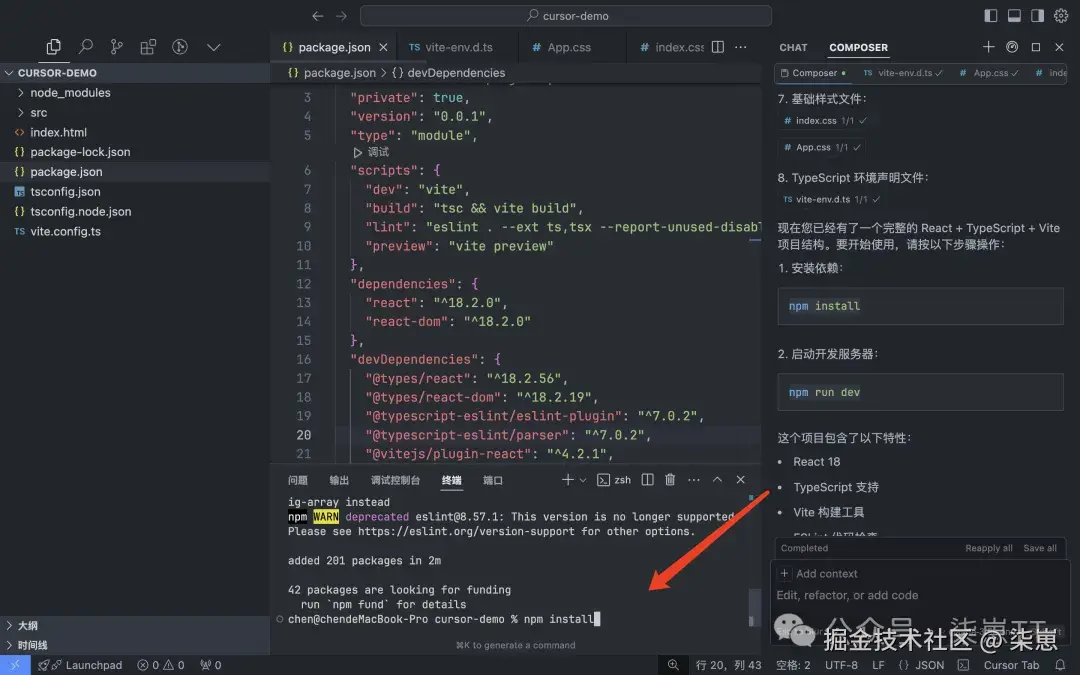Image resolution: width=1080 pixels, height=675 pixels.
Task: Open terminal more actions ellipsis
Action: (x=694, y=479)
